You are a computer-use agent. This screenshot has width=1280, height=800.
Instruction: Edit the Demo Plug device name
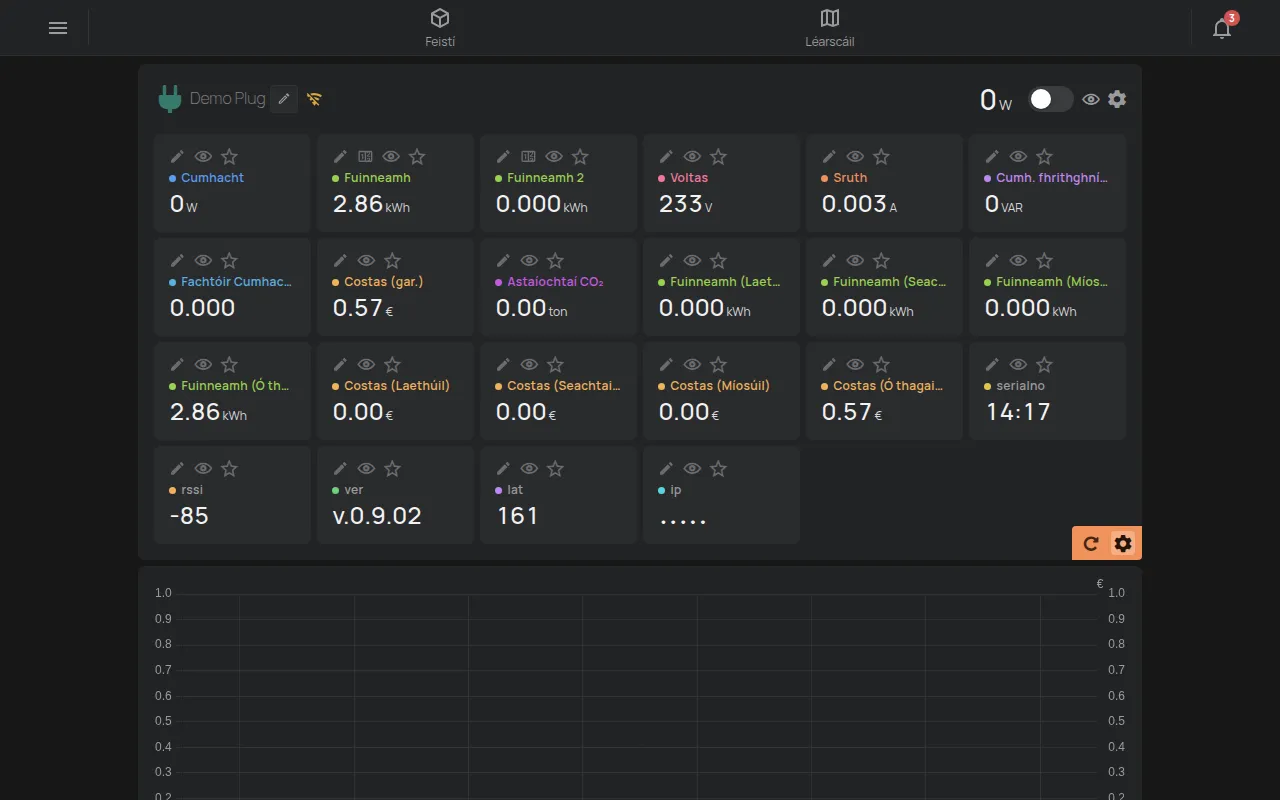(284, 98)
